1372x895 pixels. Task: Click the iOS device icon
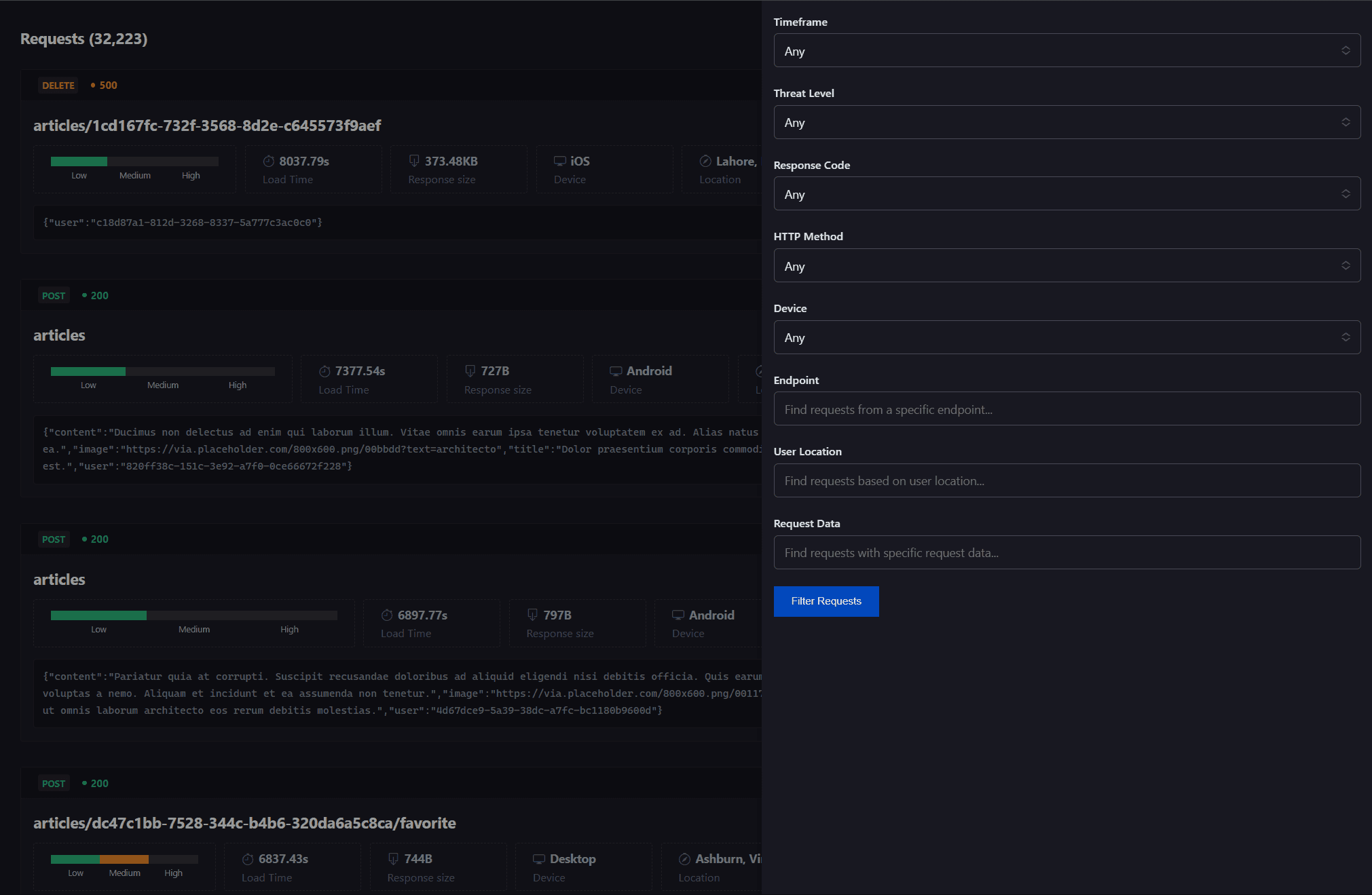click(560, 160)
